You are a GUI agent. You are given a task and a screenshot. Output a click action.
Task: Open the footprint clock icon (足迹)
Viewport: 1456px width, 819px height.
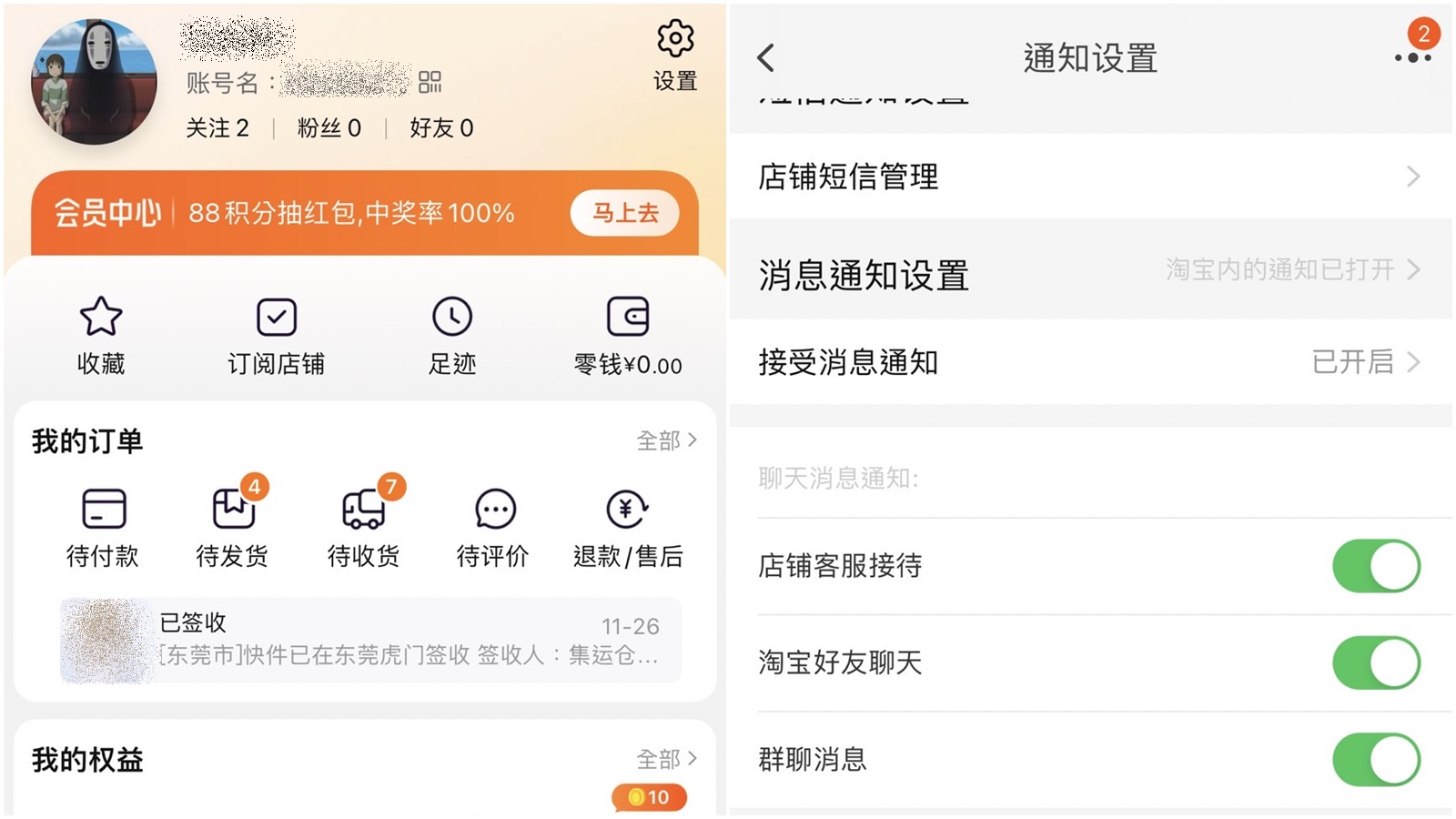pyautogui.click(x=452, y=317)
